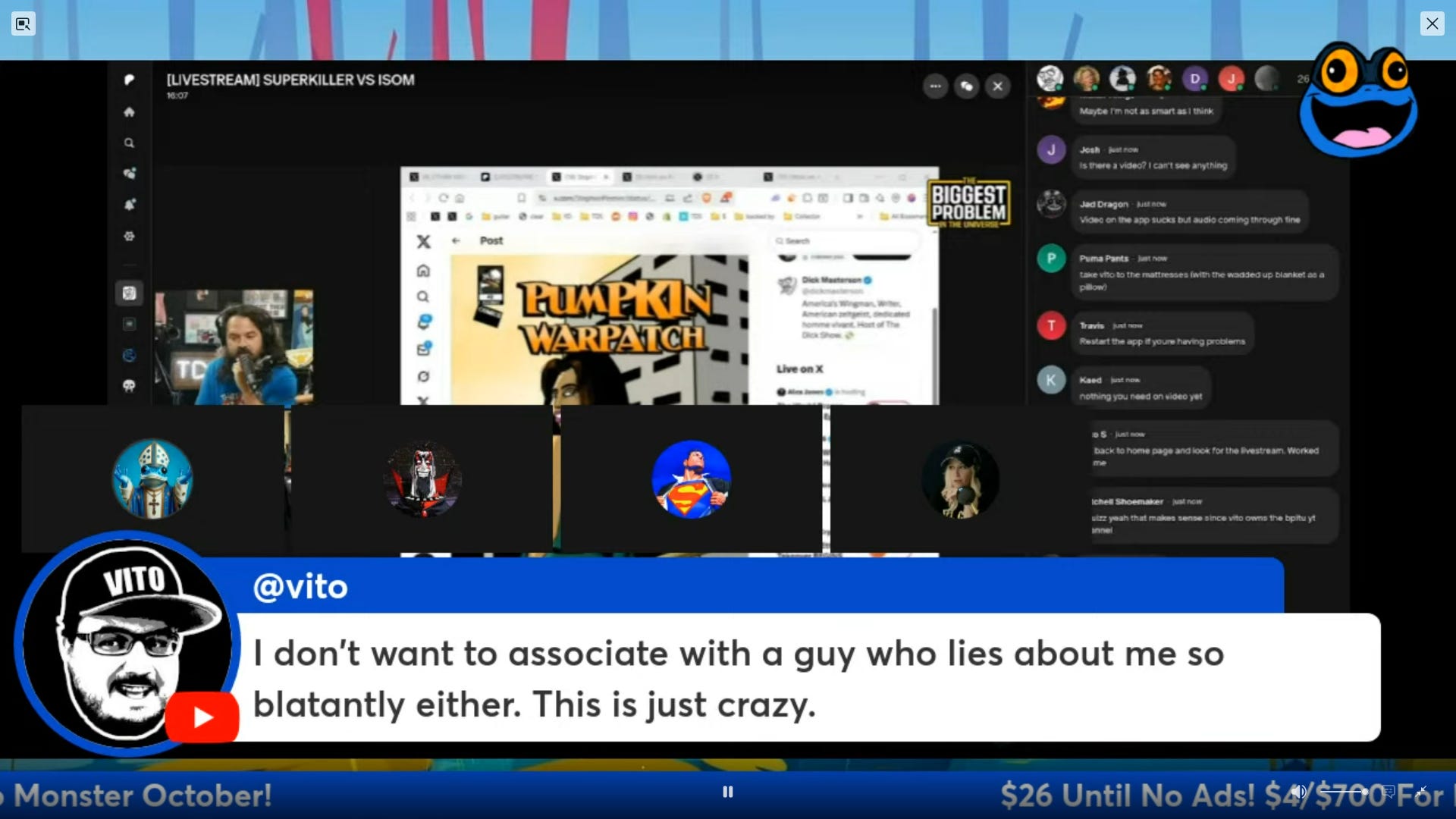1456x819 pixels.
Task: Toggle captions with subtitles icon
Action: [1389, 792]
